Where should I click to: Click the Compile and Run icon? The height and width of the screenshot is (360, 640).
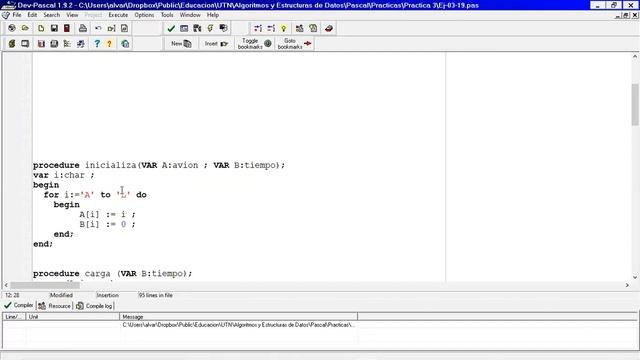click(x=197, y=29)
